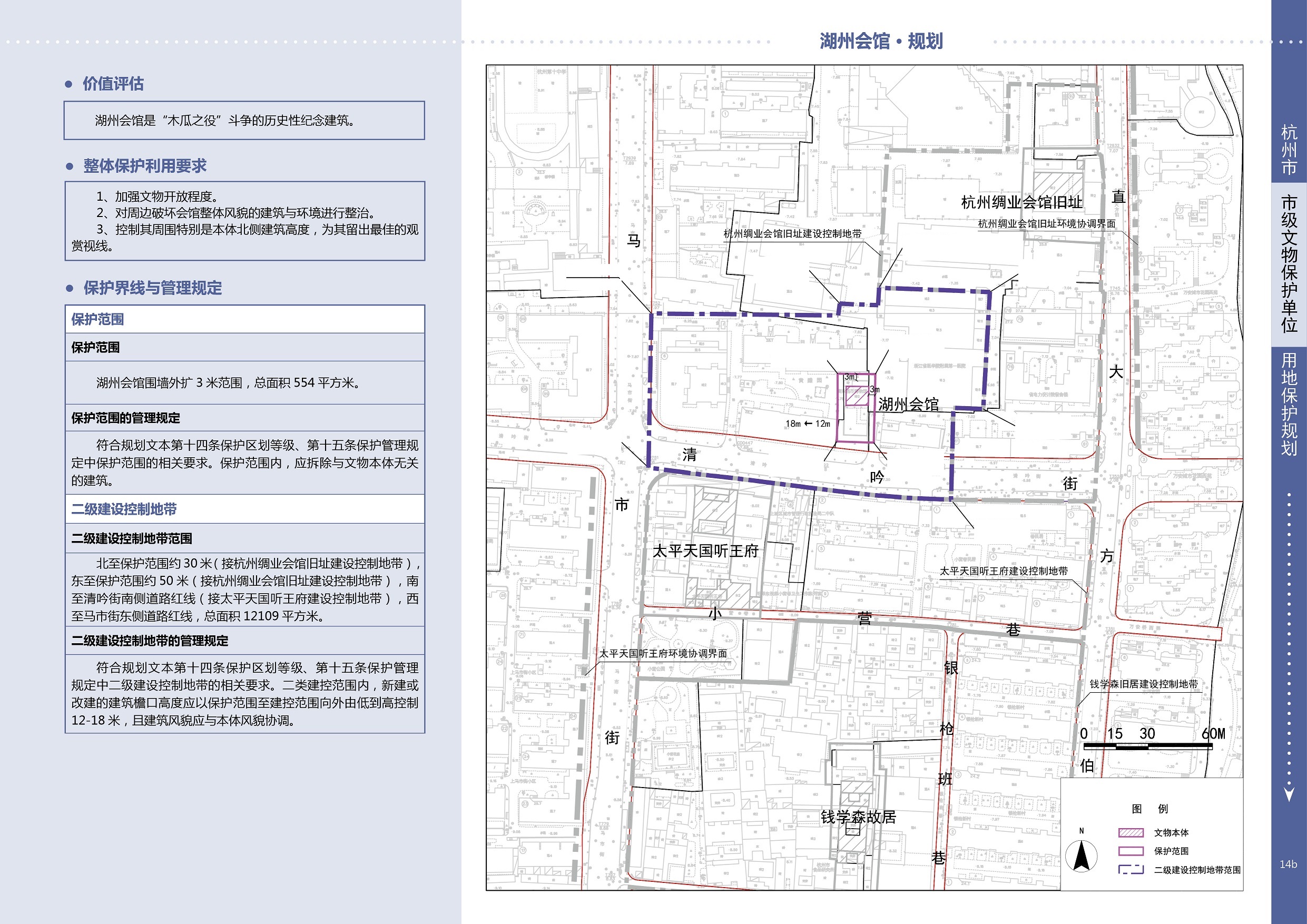Click the downward arrow on right sidebar
The height and width of the screenshot is (924, 1307).
point(1289,794)
